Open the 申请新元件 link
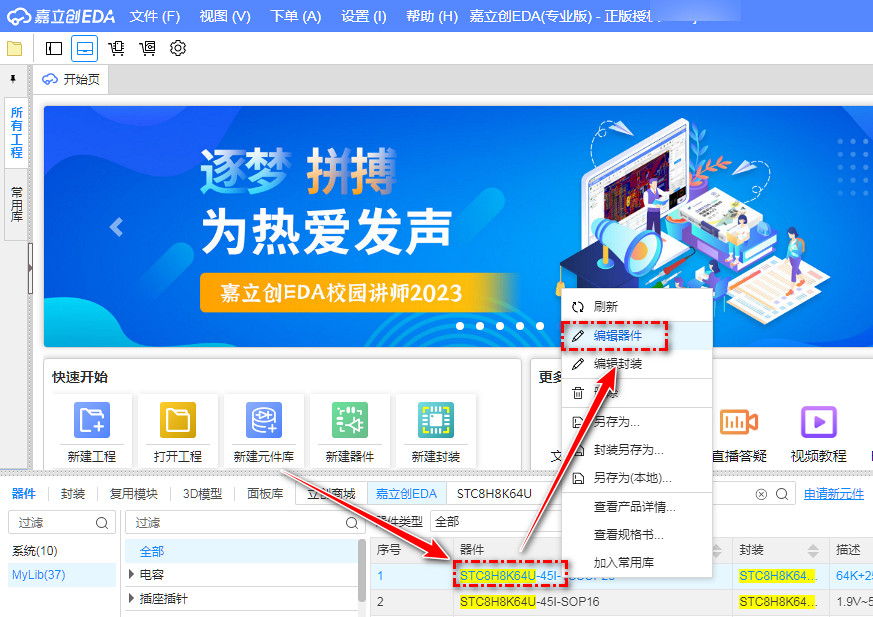Screen dimensions: 873x617 coord(834,493)
